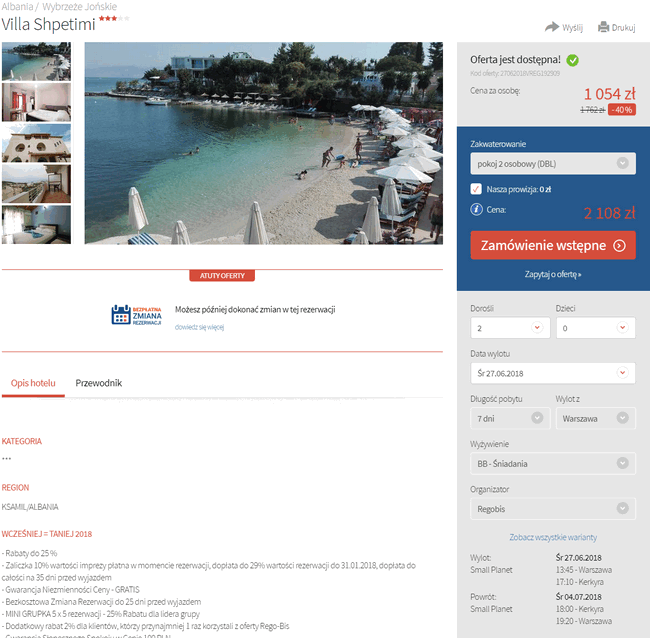The image size is (650, 638).
Task: Switch to the Przewodnik tab
Action: click(x=99, y=383)
